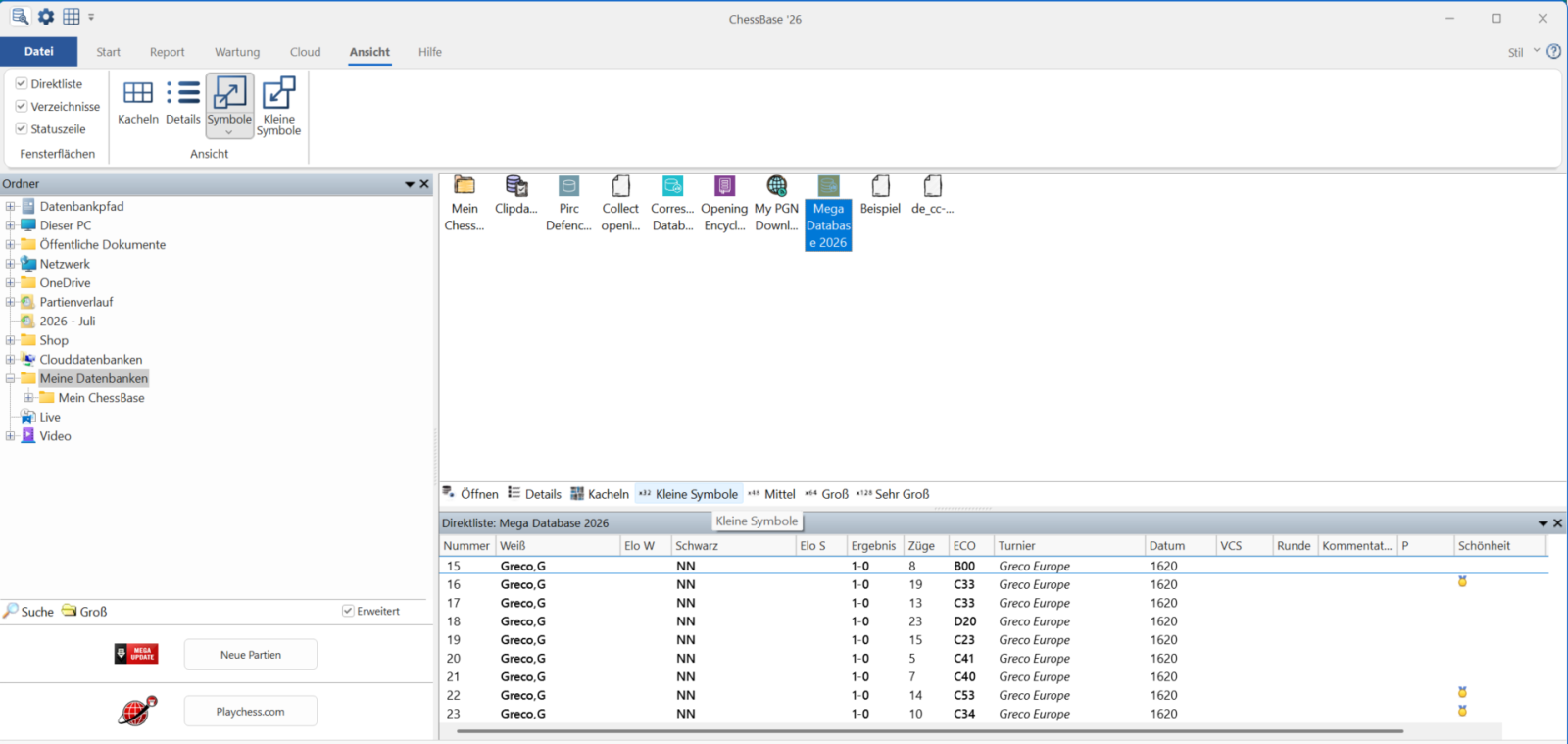
Task: Open the Stil dropdown
Action: (1524, 52)
